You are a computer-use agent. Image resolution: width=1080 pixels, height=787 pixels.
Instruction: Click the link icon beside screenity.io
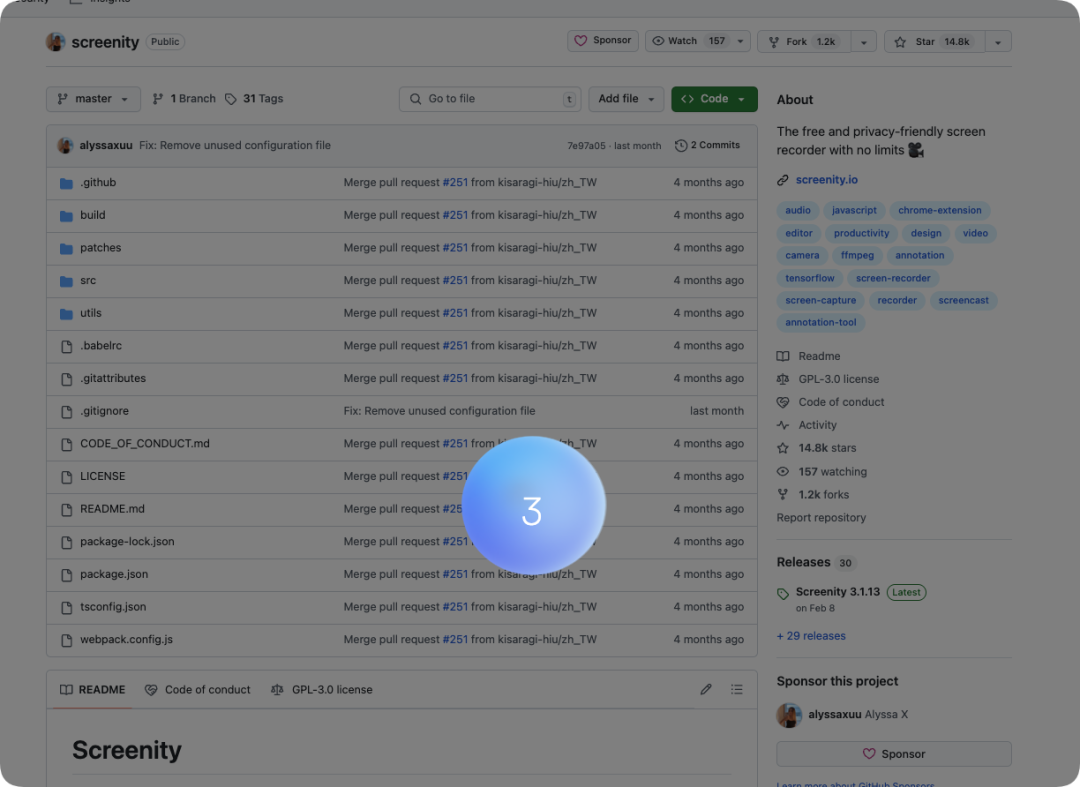point(782,180)
